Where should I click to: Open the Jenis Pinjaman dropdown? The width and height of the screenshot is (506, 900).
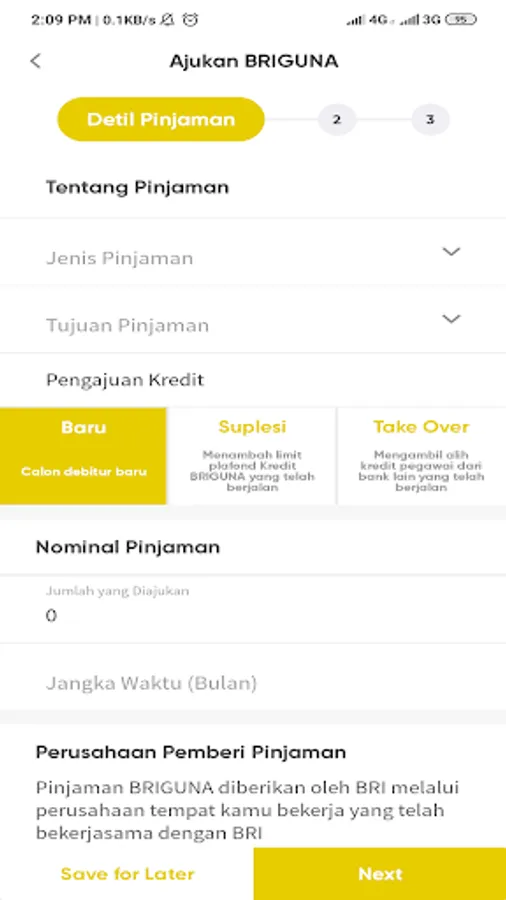pyautogui.click(x=253, y=253)
